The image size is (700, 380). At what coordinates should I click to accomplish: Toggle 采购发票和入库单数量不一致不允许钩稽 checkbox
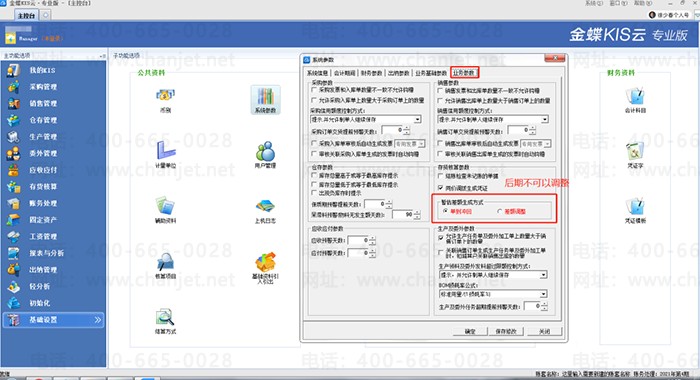pos(314,90)
